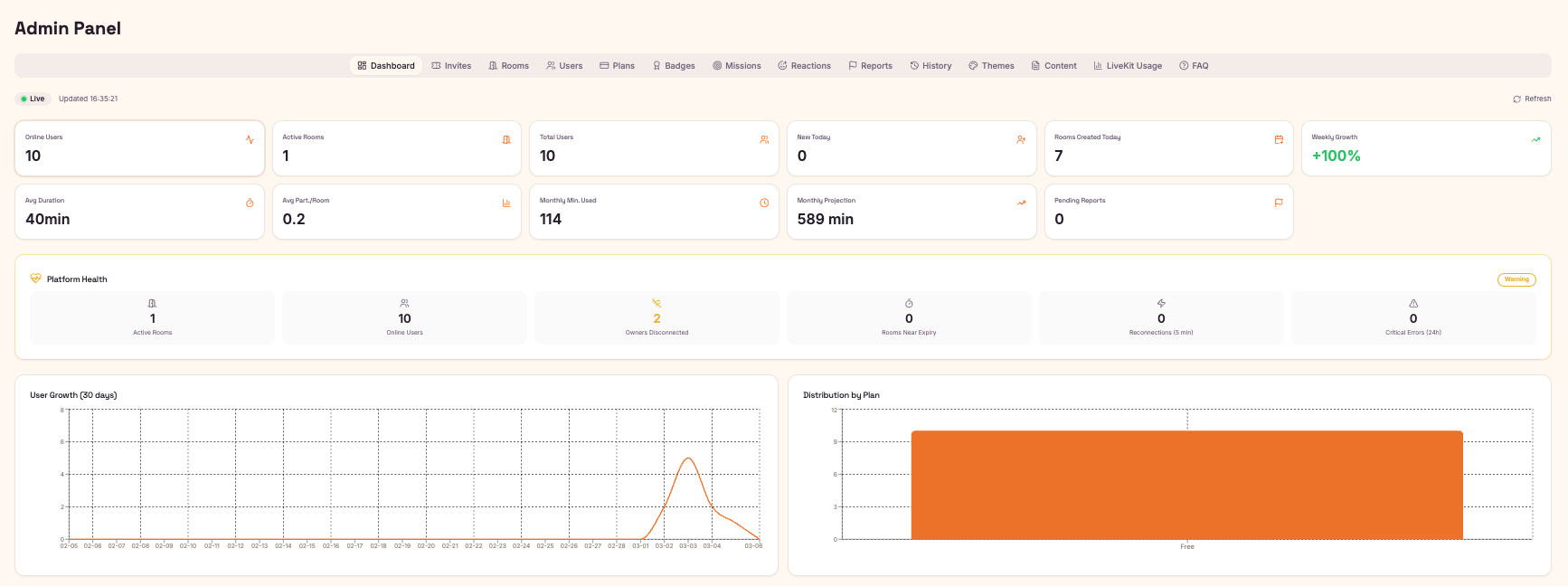The width and height of the screenshot is (1568, 586).
Task: Open the Users tab
Action: coord(564,65)
